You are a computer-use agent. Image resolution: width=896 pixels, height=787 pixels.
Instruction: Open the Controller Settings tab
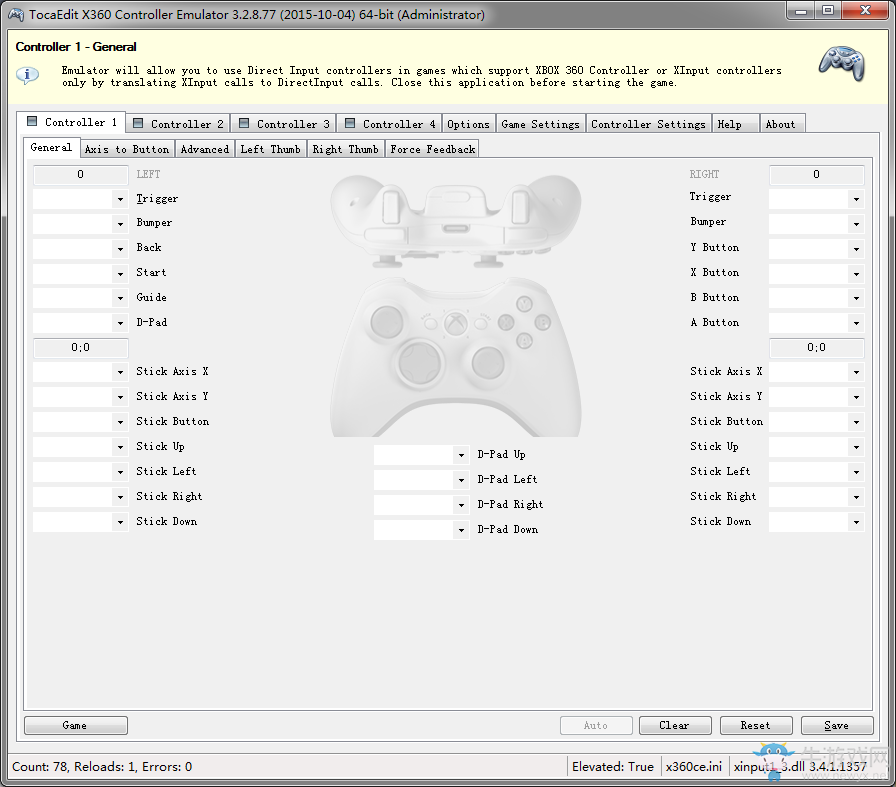point(649,123)
